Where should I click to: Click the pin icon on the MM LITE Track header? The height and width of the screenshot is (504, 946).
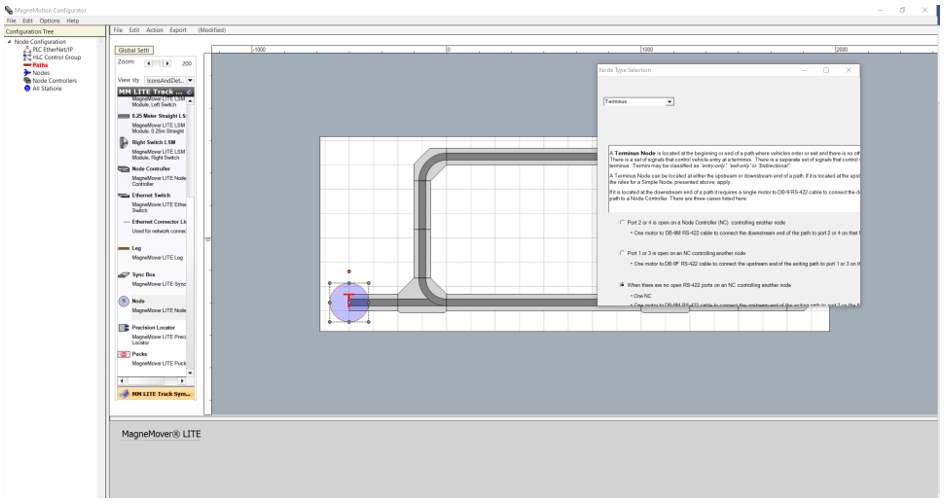(189, 92)
